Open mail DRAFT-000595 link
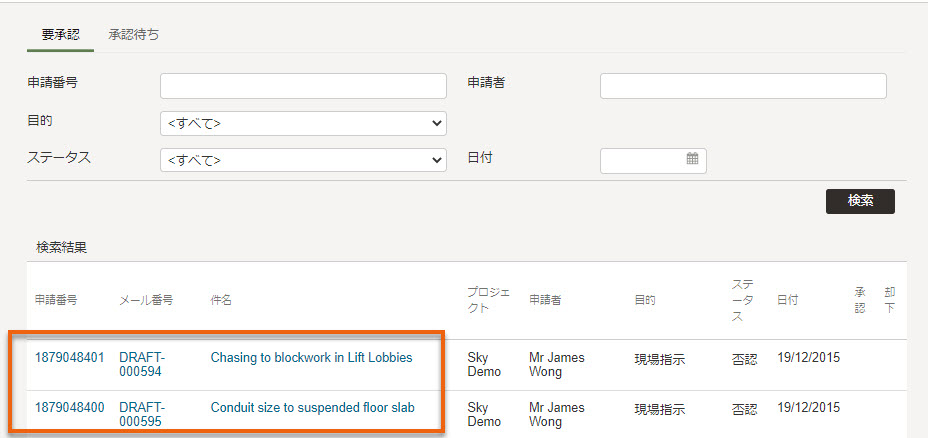 [x=142, y=414]
